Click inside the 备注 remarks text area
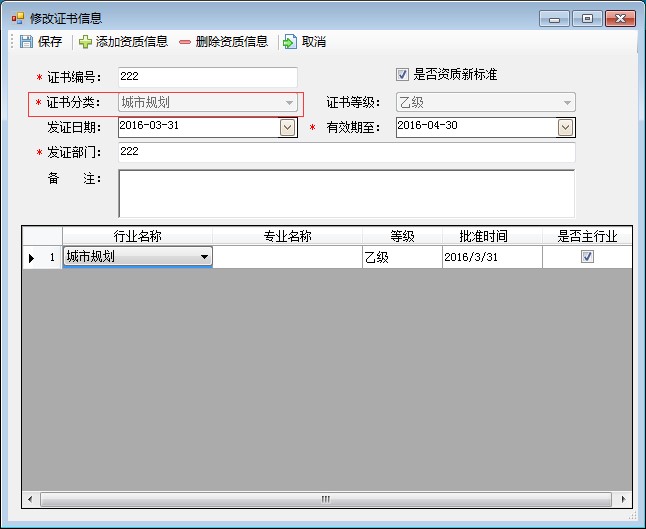 click(x=346, y=192)
